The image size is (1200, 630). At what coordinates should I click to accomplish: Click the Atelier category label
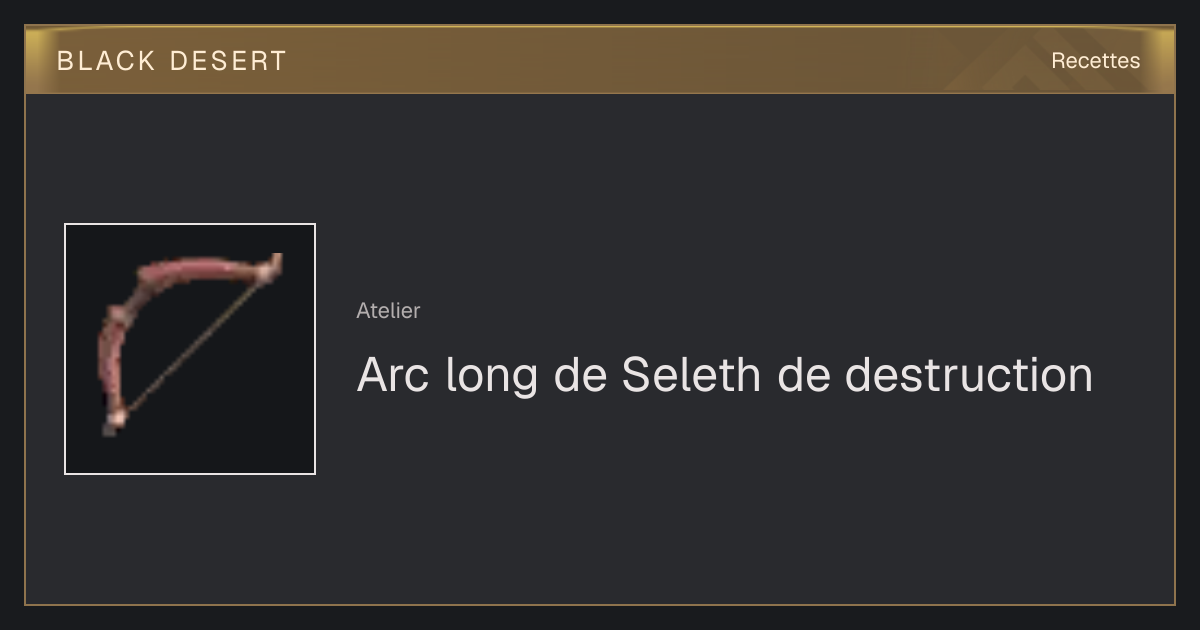tap(388, 311)
